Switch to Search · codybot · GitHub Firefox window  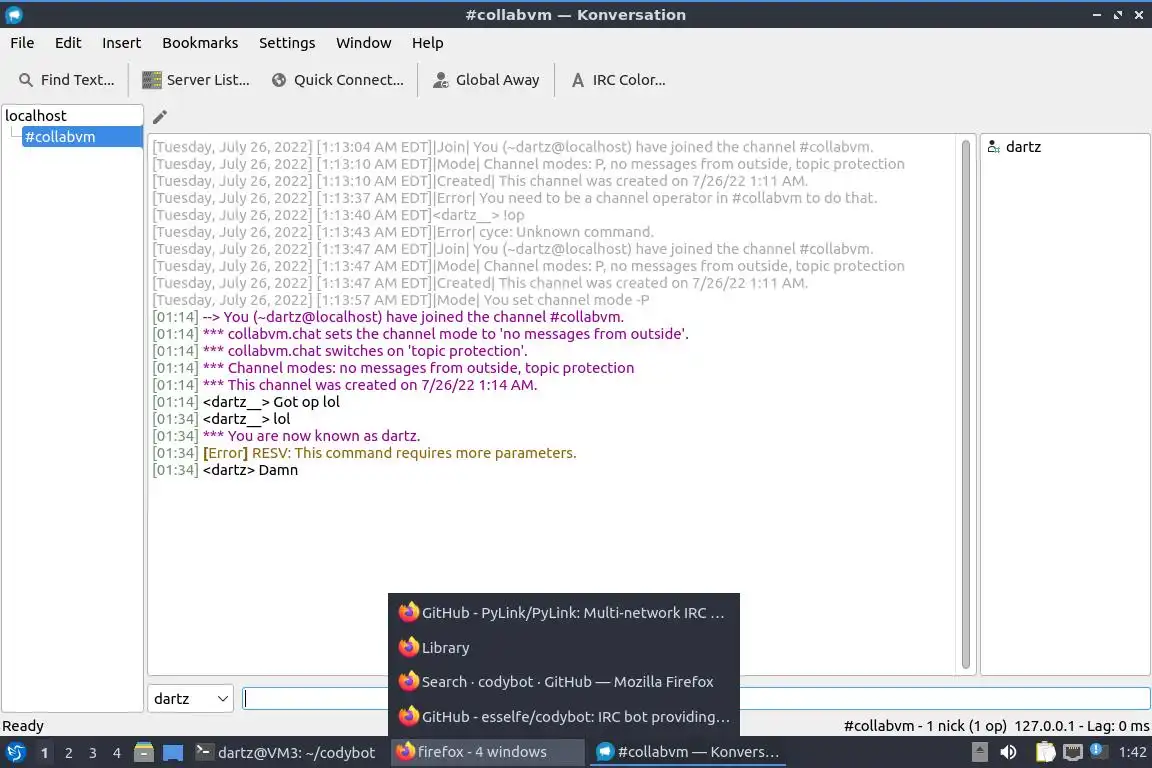[x=564, y=682]
